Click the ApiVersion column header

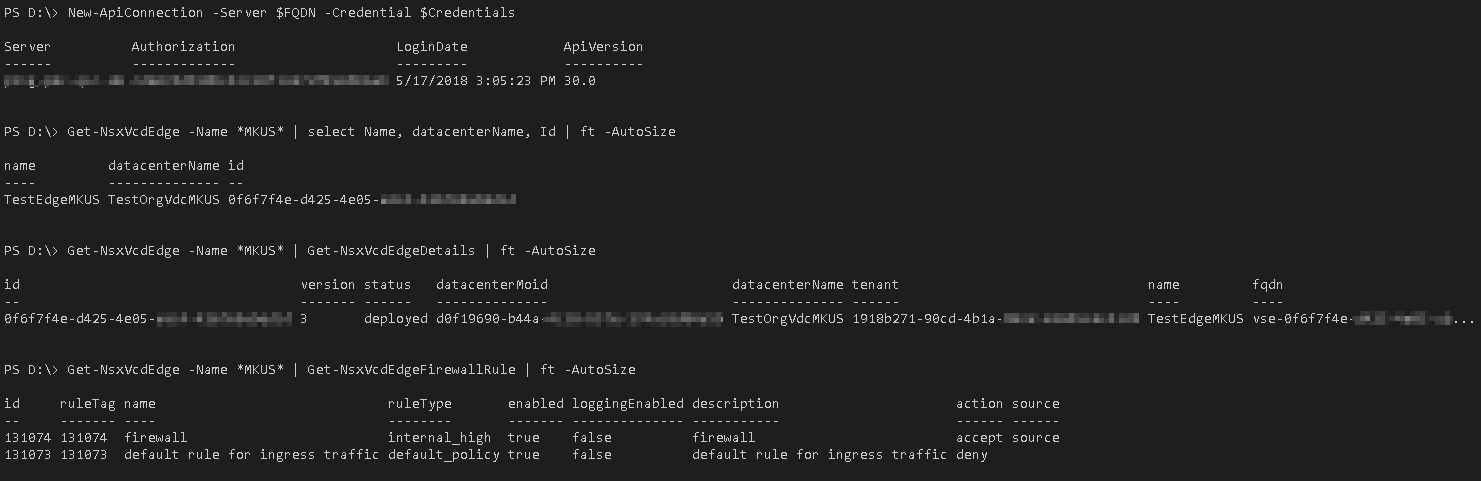603,47
